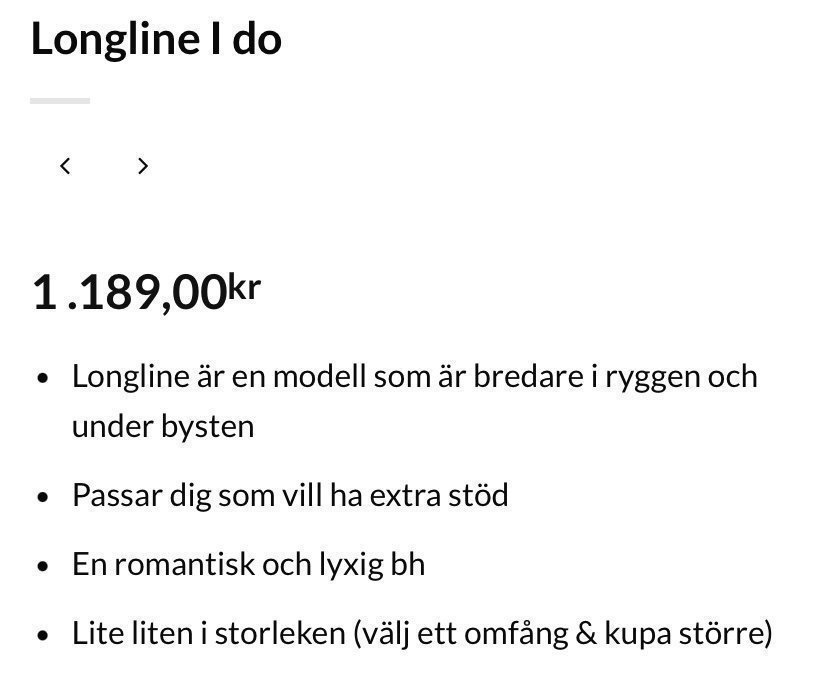Screen dimensions: 828x680
Task: Click the parenthetical "välj ett omfång & kupa större"
Action: (x=563, y=633)
